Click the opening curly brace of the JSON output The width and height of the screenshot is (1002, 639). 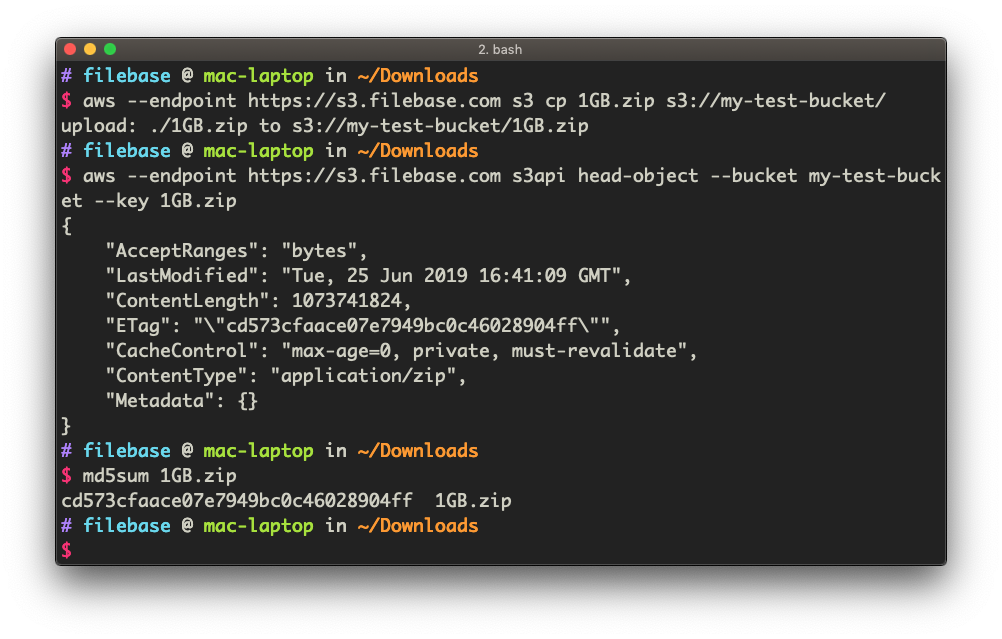click(66, 226)
